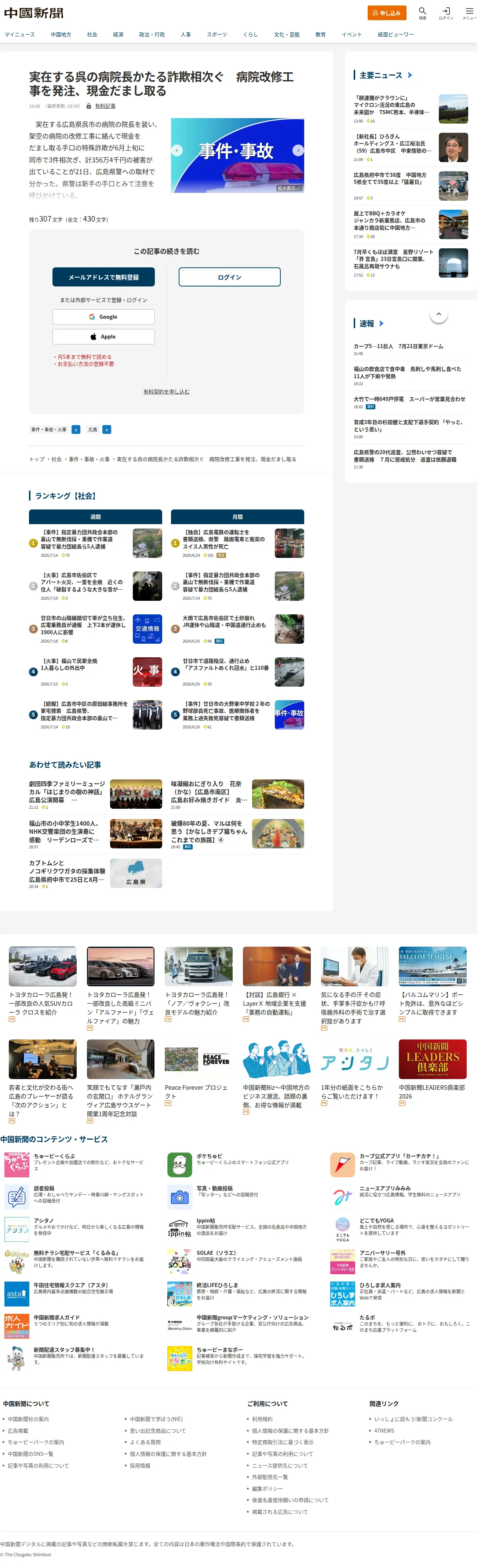Open the 有料契約を申し込む link
Screen dimensions: 477x1568
[x=166, y=391]
